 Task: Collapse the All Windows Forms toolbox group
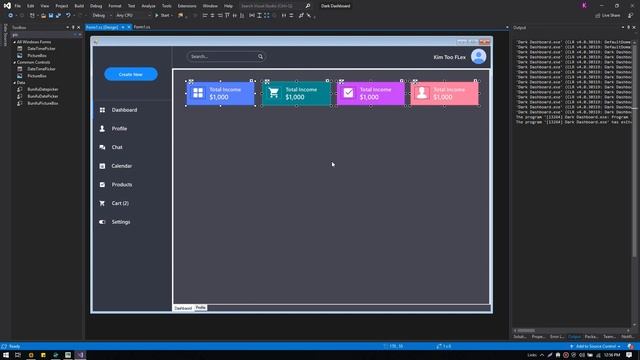tap(15, 42)
